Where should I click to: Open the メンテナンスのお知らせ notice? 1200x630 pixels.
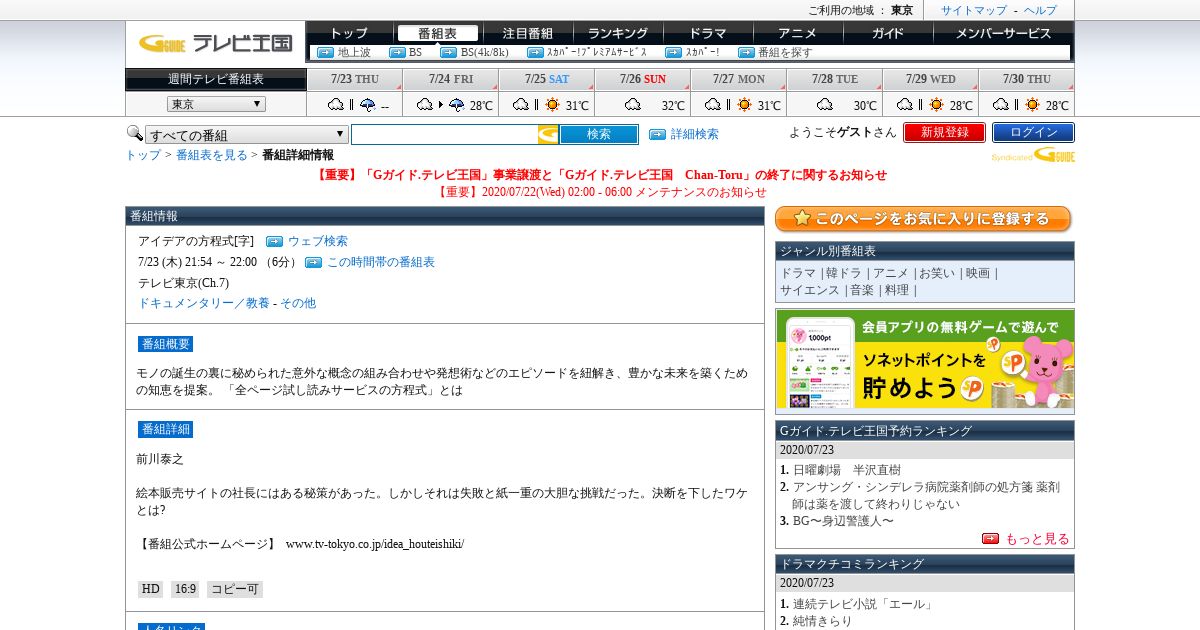(x=601, y=192)
